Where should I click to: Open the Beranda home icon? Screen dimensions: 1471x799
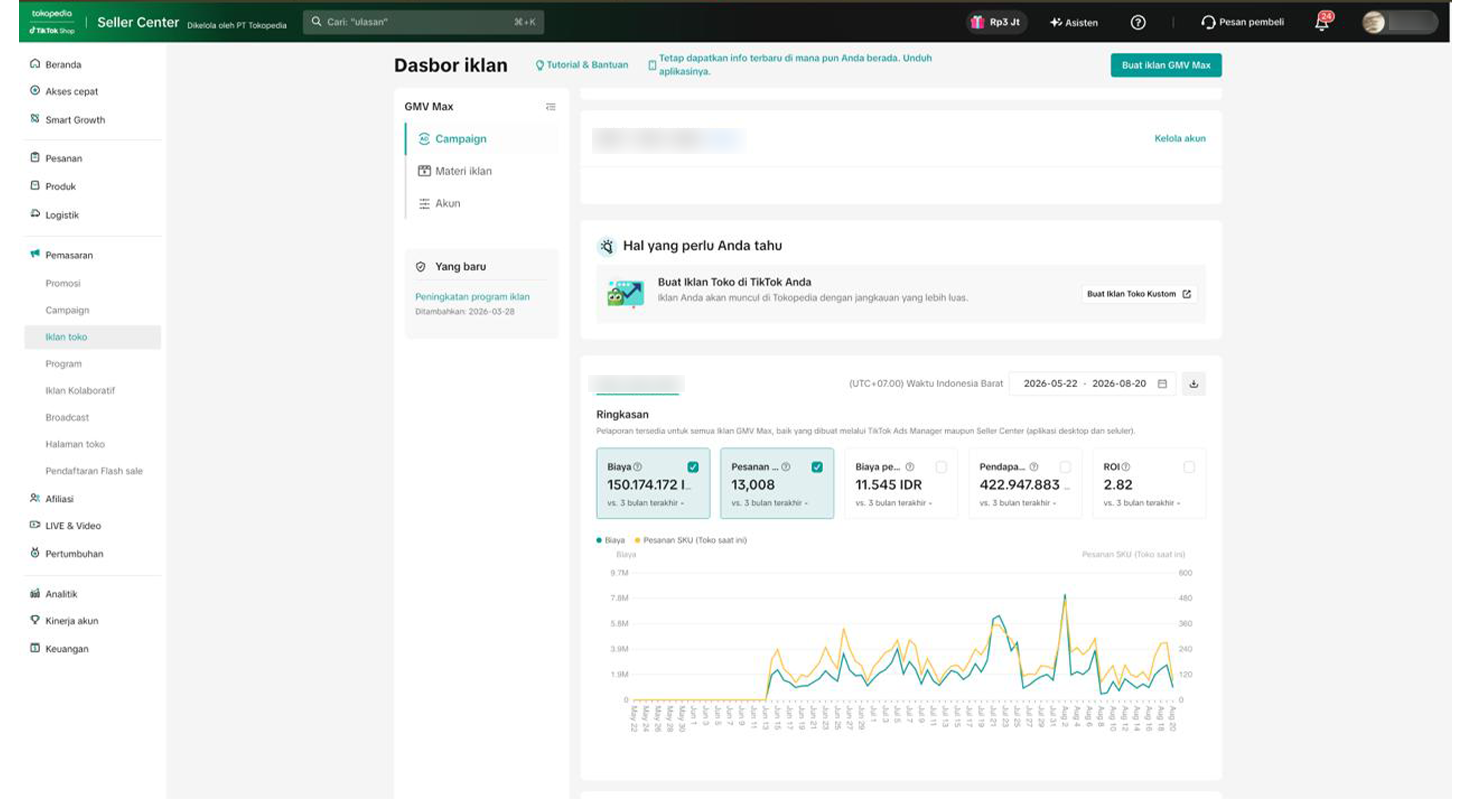(x=35, y=64)
